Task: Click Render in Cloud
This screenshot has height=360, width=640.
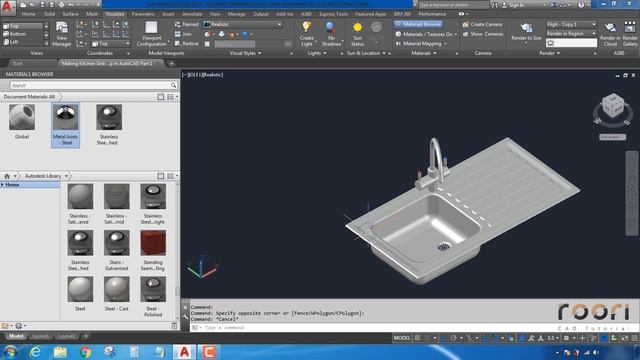Action: [610, 34]
